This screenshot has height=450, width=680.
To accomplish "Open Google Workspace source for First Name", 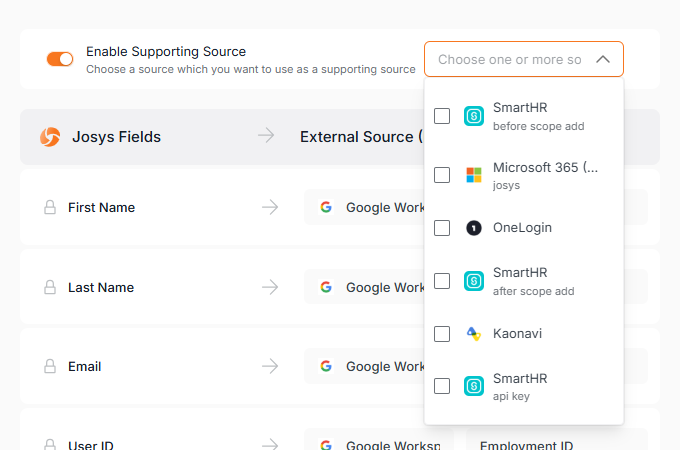I will coord(364,207).
